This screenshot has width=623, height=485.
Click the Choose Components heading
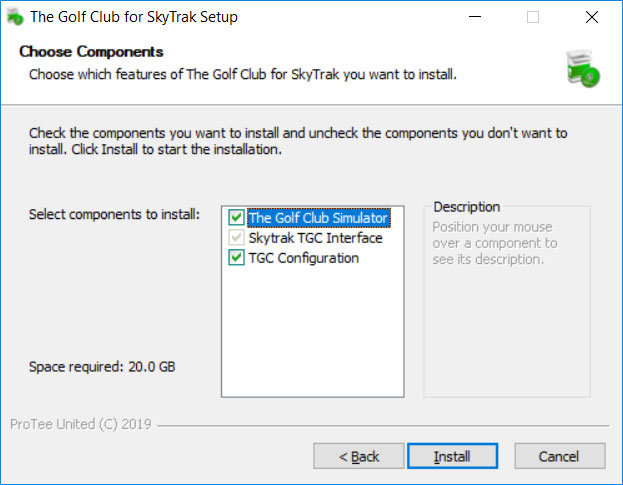(x=91, y=52)
